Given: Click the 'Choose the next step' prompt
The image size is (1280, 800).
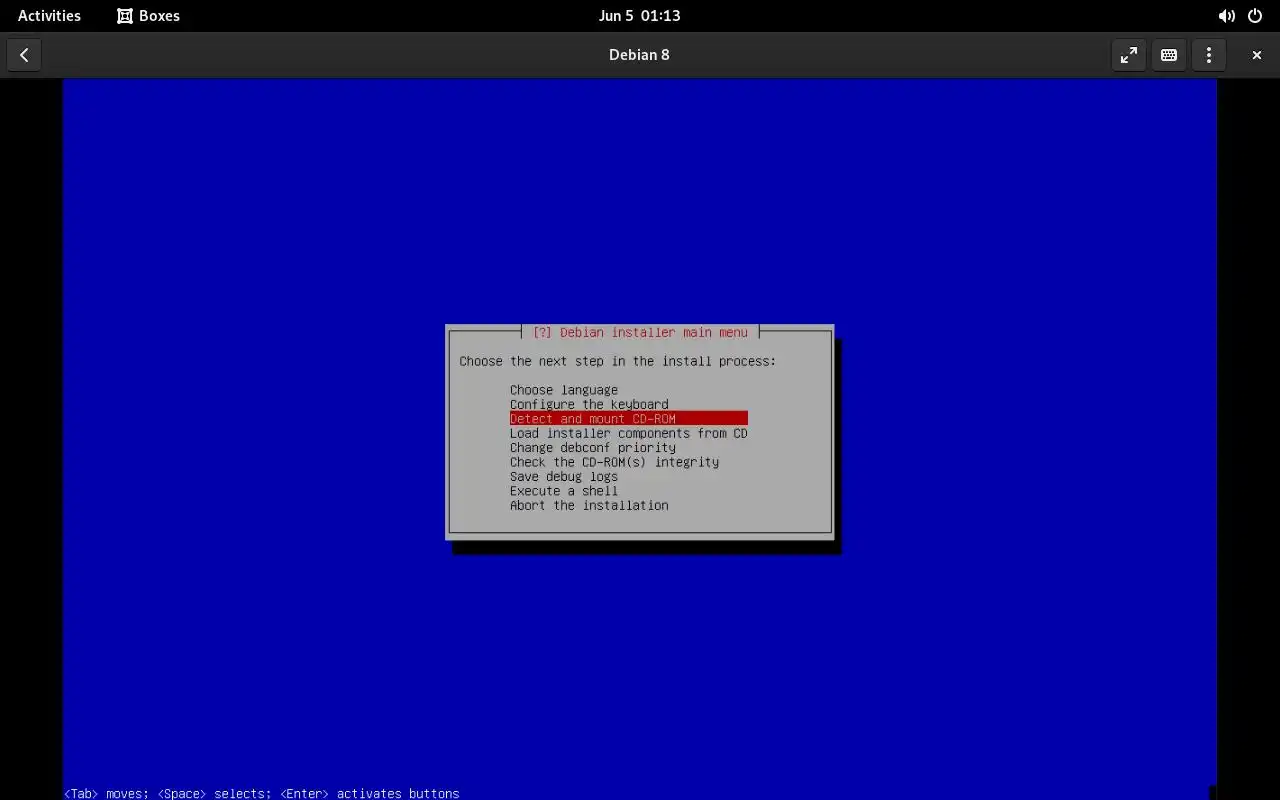Looking at the screenshot, I should pos(618,361).
